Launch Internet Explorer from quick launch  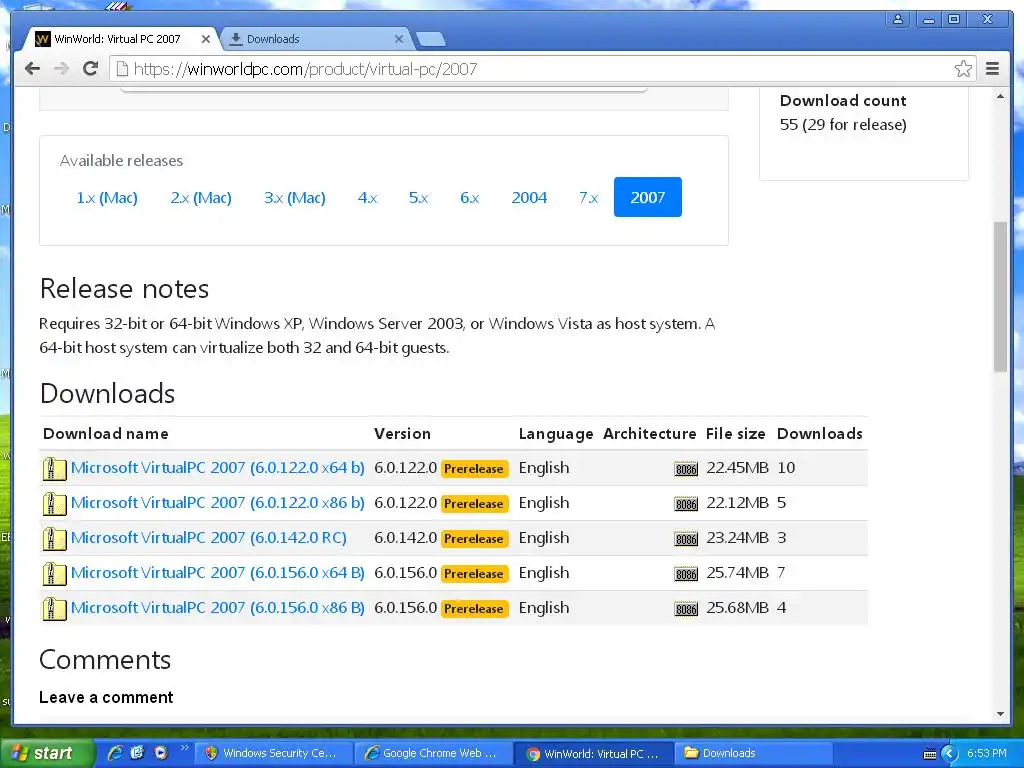point(115,753)
